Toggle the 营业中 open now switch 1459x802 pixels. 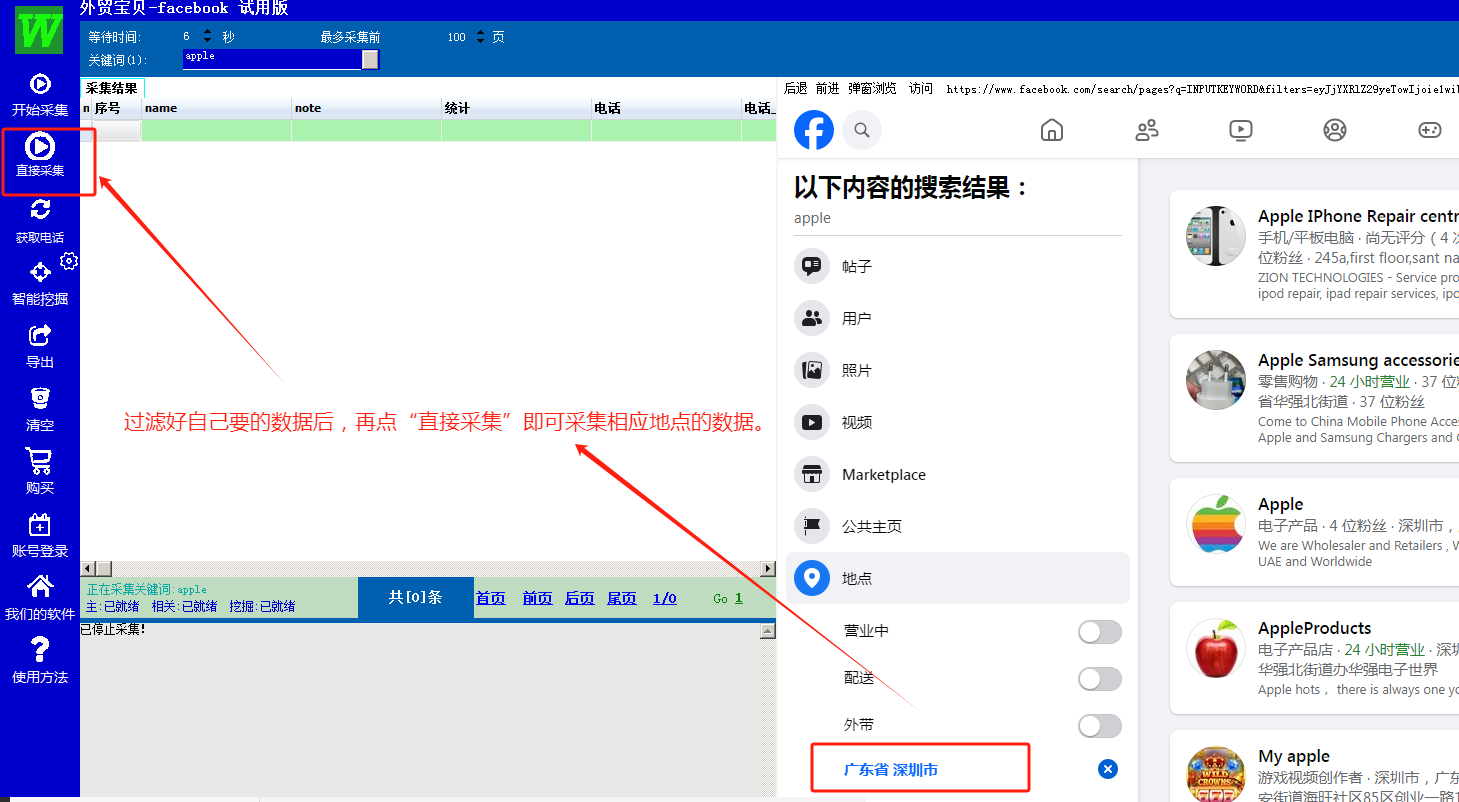1100,632
